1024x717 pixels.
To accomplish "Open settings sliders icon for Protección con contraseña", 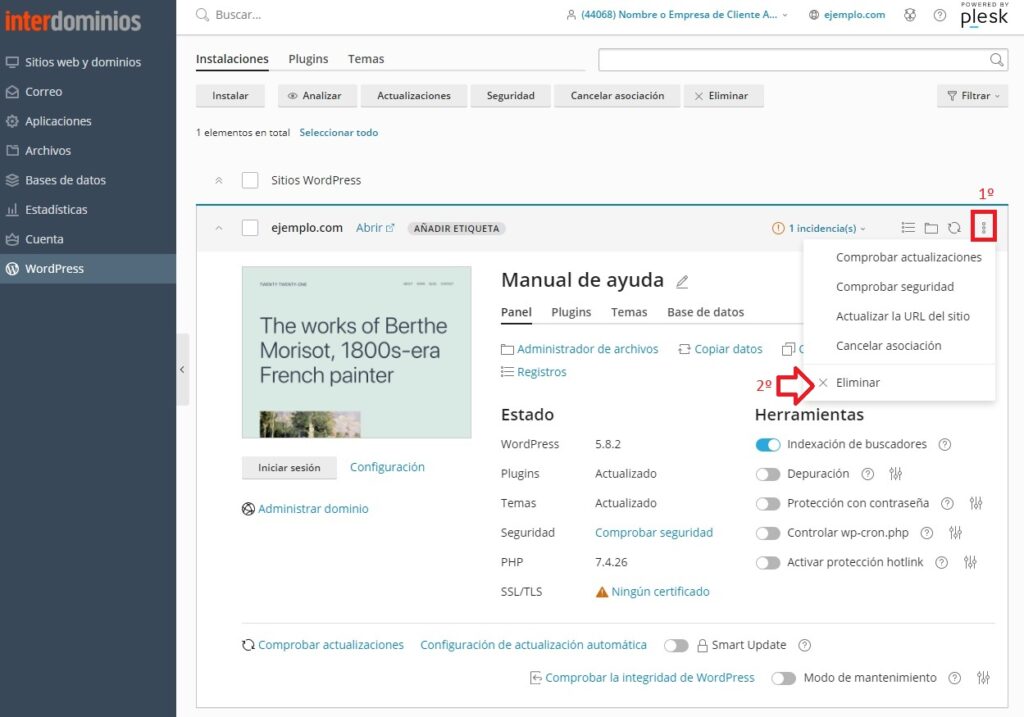I will click(976, 503).
